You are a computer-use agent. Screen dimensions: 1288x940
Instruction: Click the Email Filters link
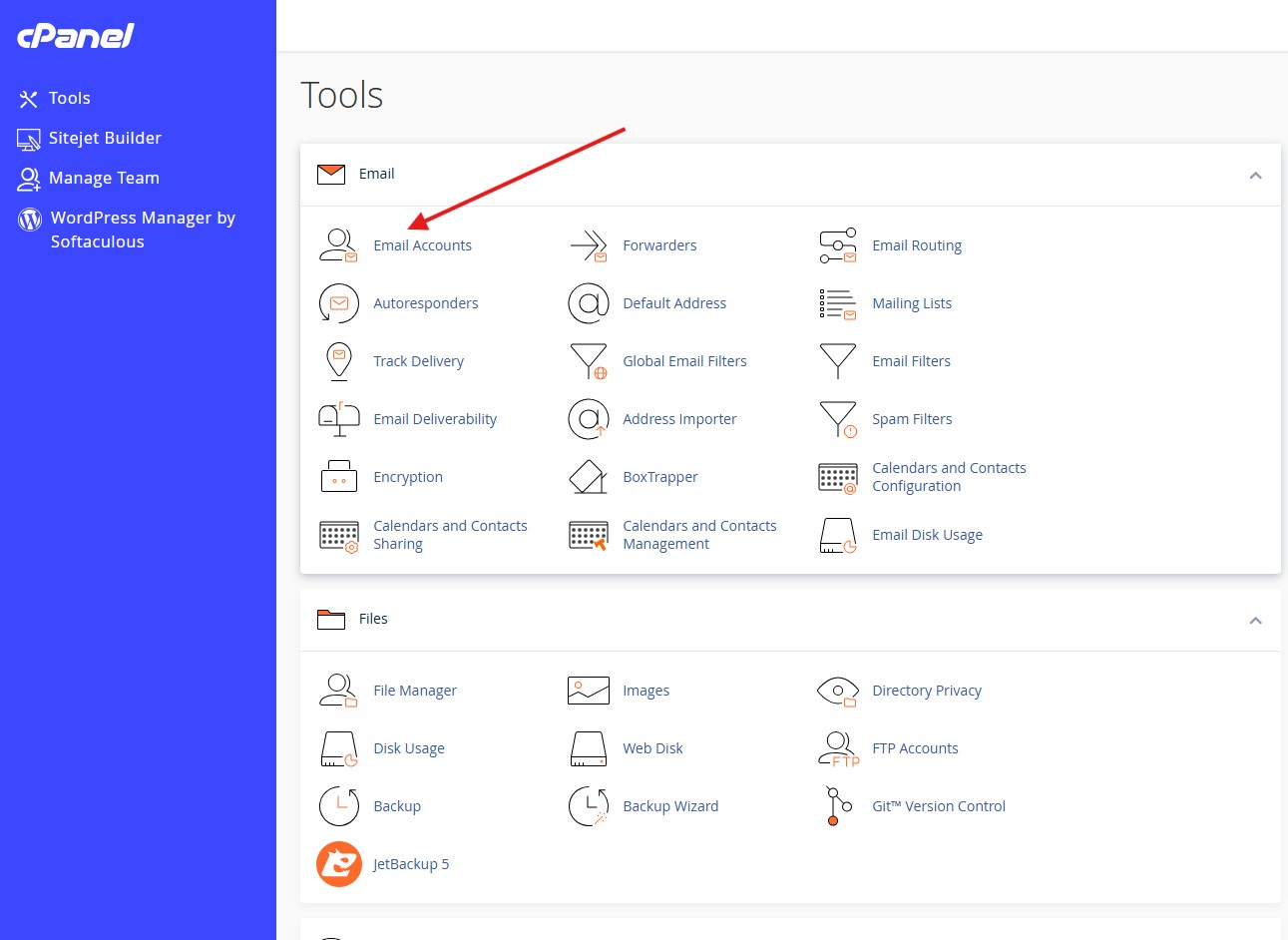click(x=911, y=361)
